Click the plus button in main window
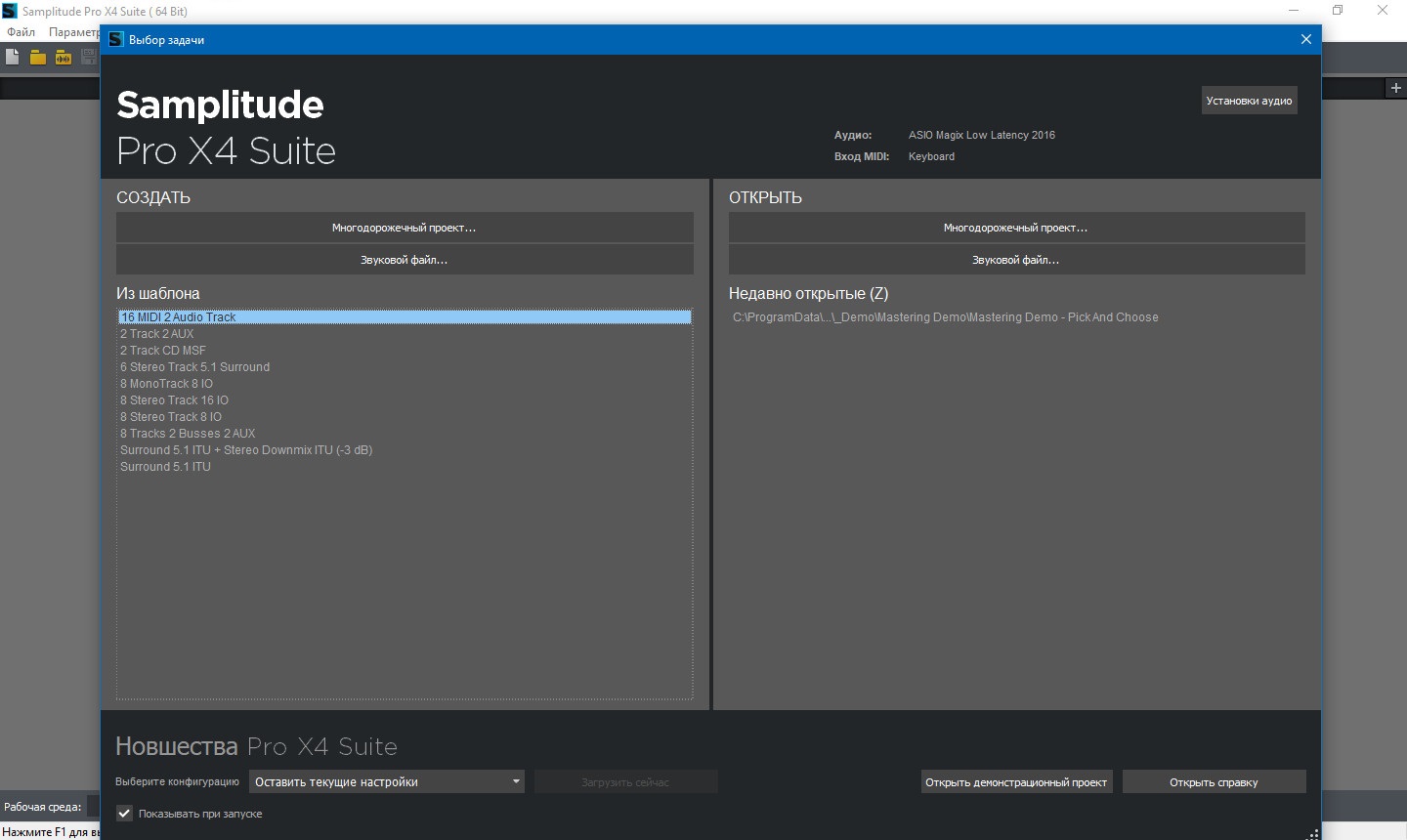This screenshot has width=1407, height=840. tap(1395, 88)
